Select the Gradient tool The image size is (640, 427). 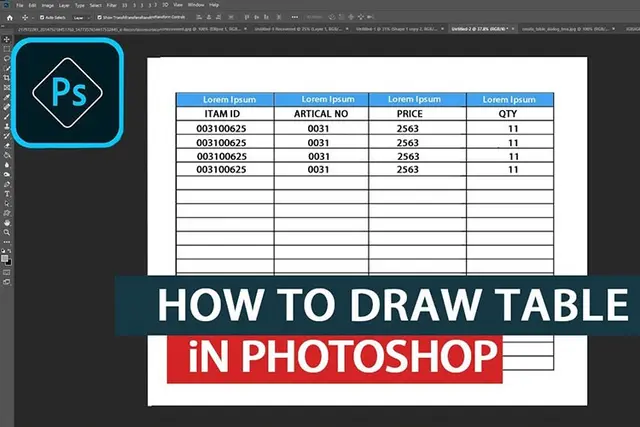point(7,155)
